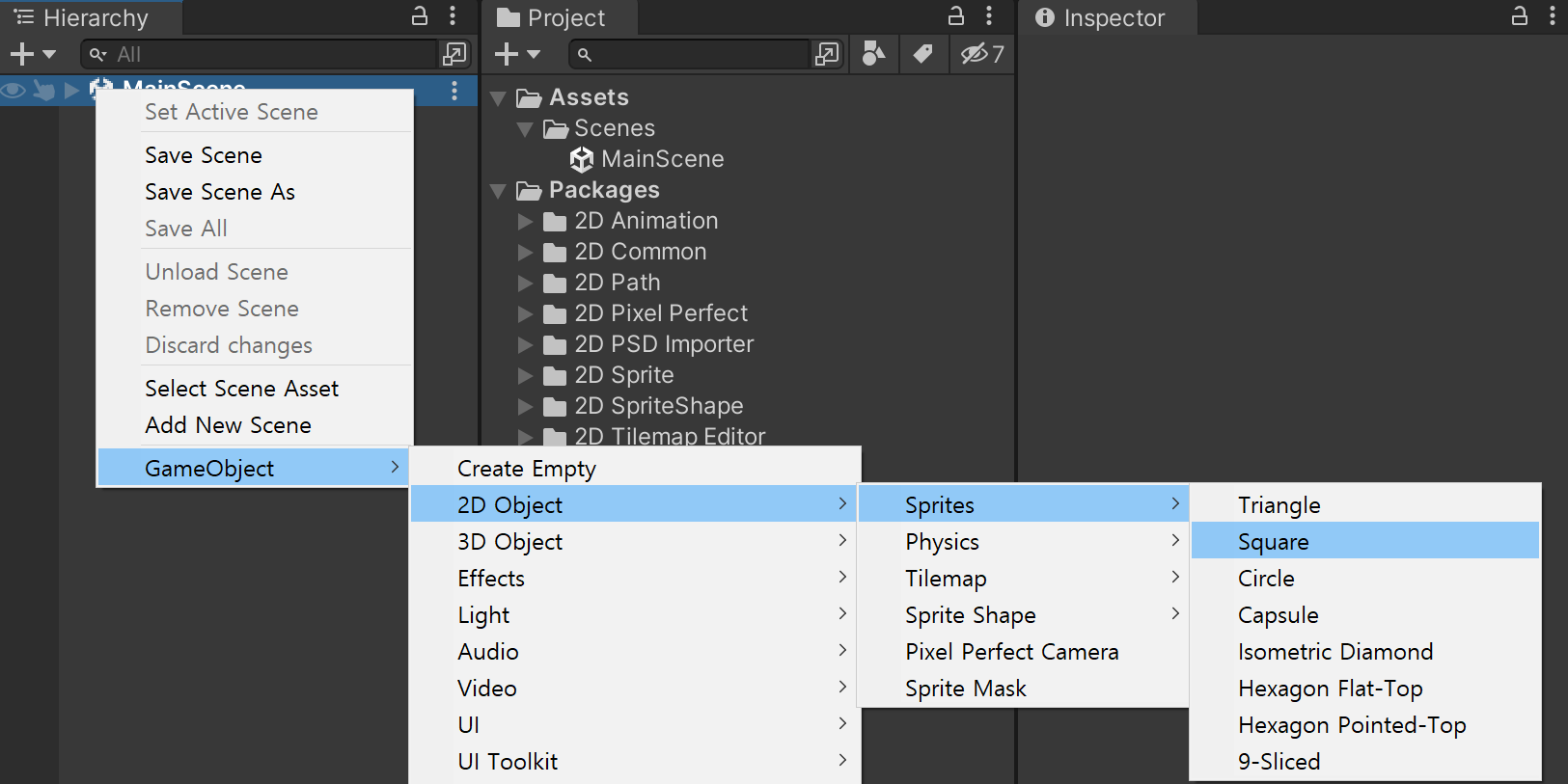Open the Sprite Shape submenu
1568x784 pixels.
pos(1024,614)
